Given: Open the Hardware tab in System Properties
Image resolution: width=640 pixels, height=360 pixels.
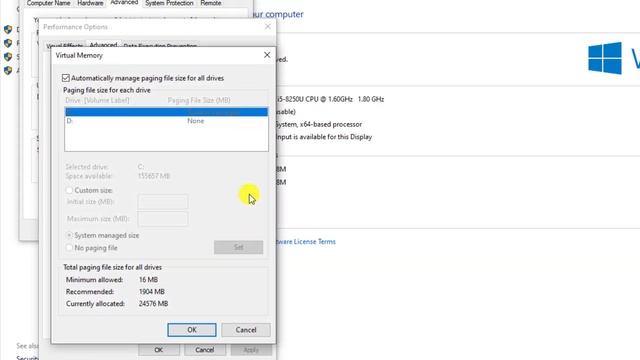Looking at the screenshot, I should point(90,3).
